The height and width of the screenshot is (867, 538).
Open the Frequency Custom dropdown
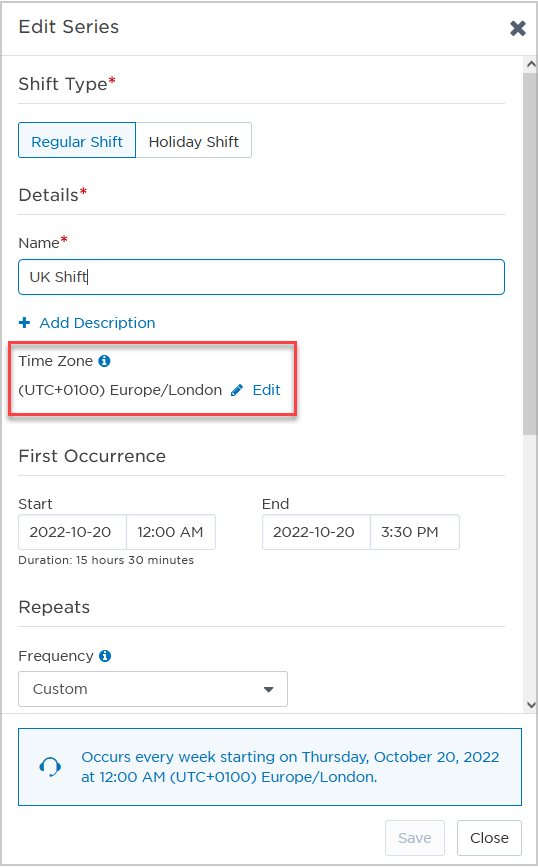click(x=153, y=689)
